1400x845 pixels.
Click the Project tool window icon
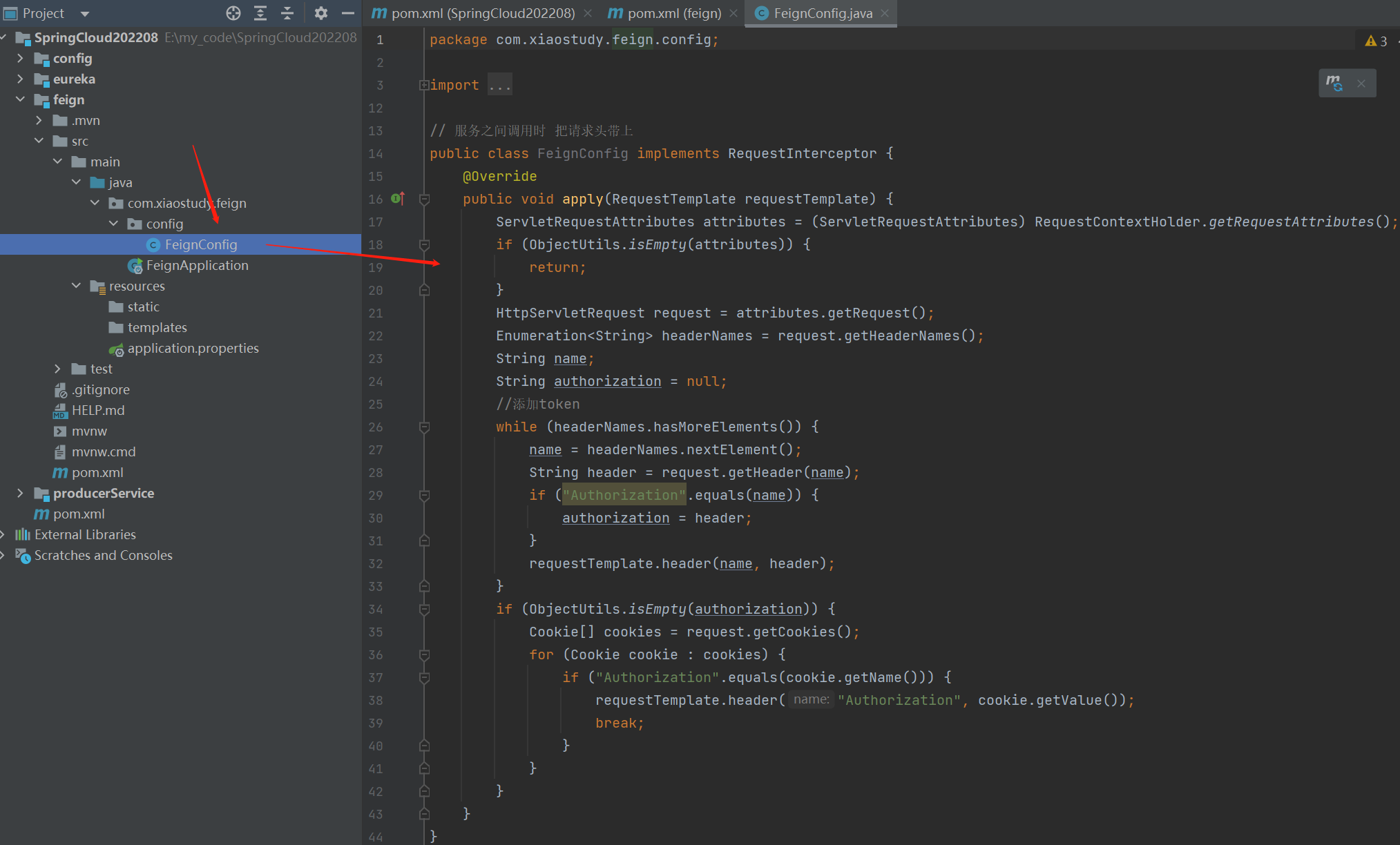click(x=10, y=14)
